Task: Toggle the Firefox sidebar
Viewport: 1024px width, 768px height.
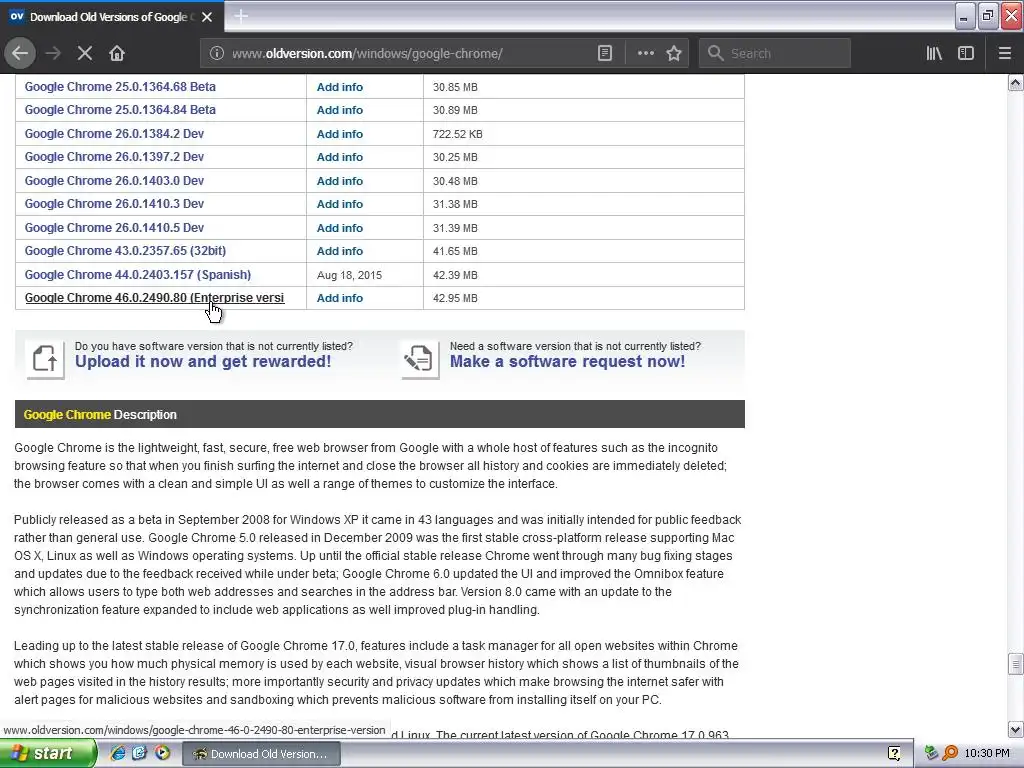Action: 966,54
